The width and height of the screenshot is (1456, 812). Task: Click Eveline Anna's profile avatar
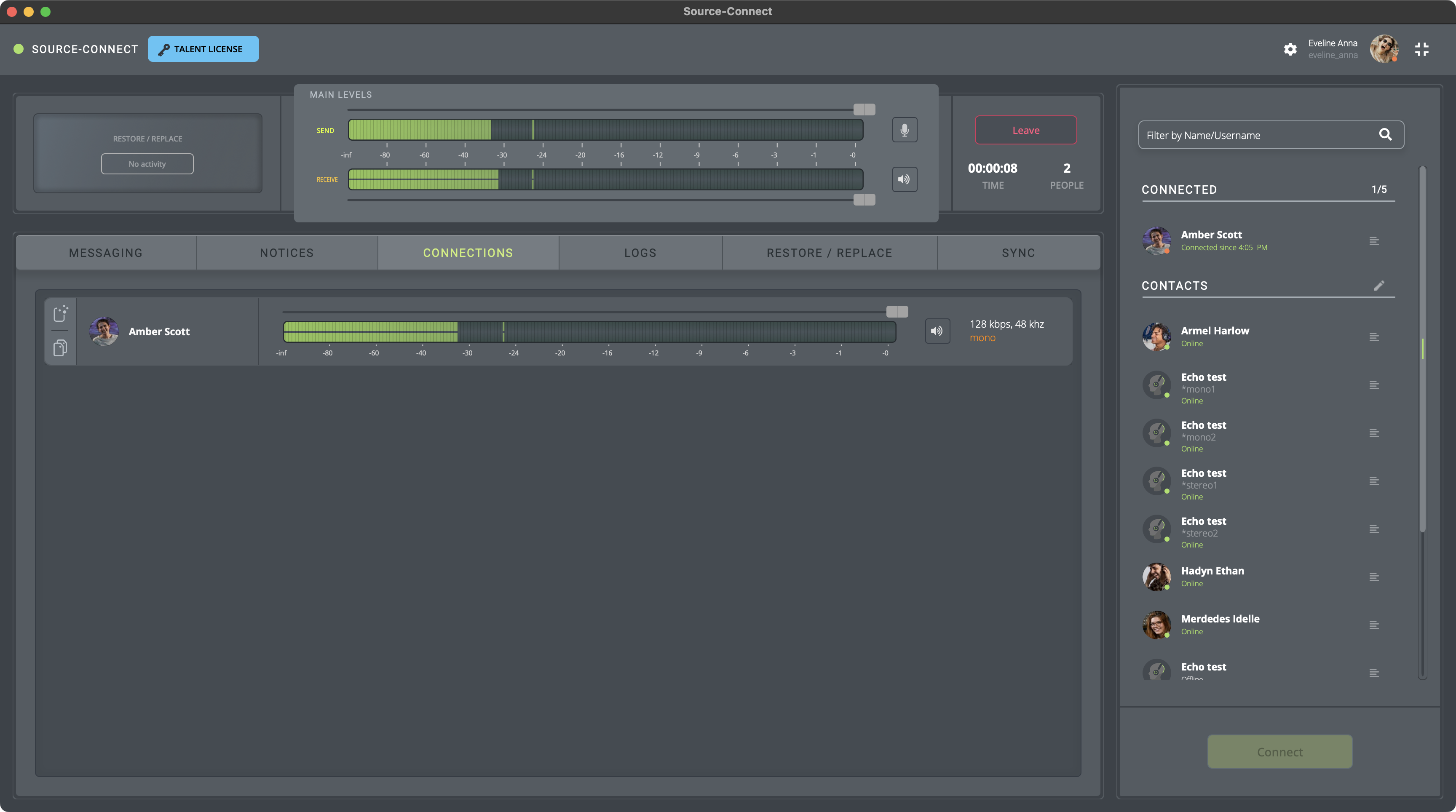click(1384, 49)
